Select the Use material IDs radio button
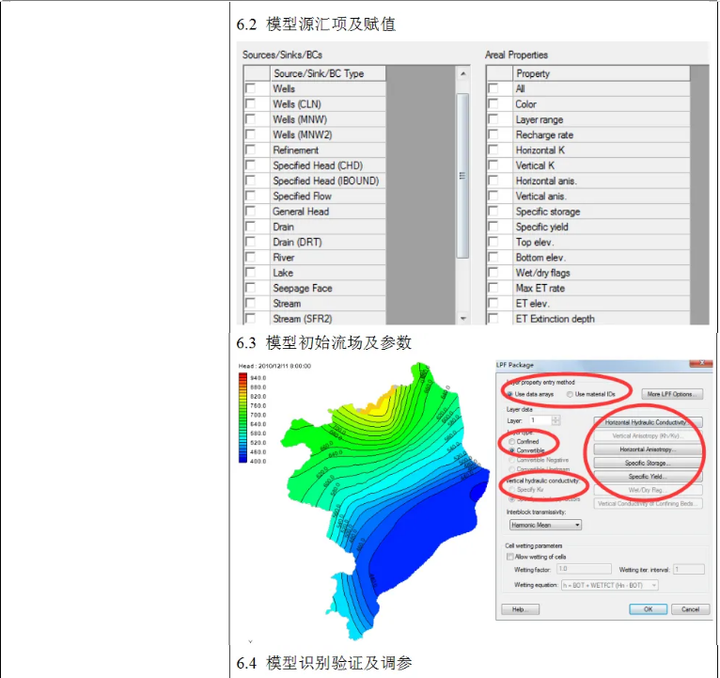Image resolution: width=720 pixels, height=678 pixels. click(x=570, y=394)
